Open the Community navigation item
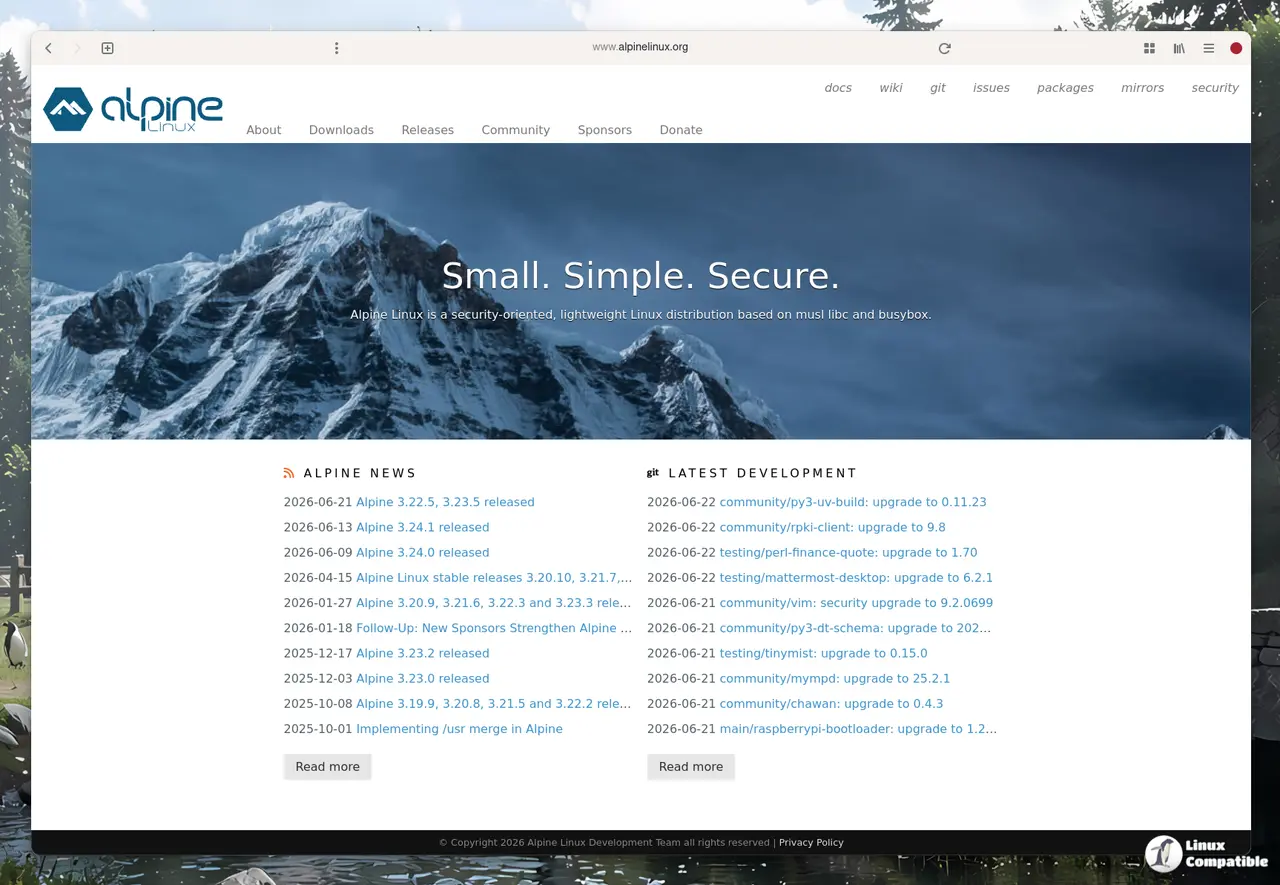The width and height of the screenshot is (1280, 885). click(x=515, y=130)
